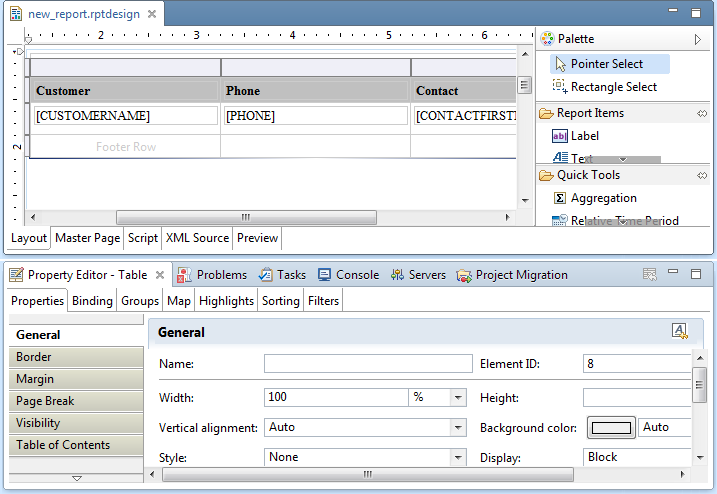Show the Console view
Image resolution: width=717 pixels, height=494 pixels.
[x=348, y=275]
